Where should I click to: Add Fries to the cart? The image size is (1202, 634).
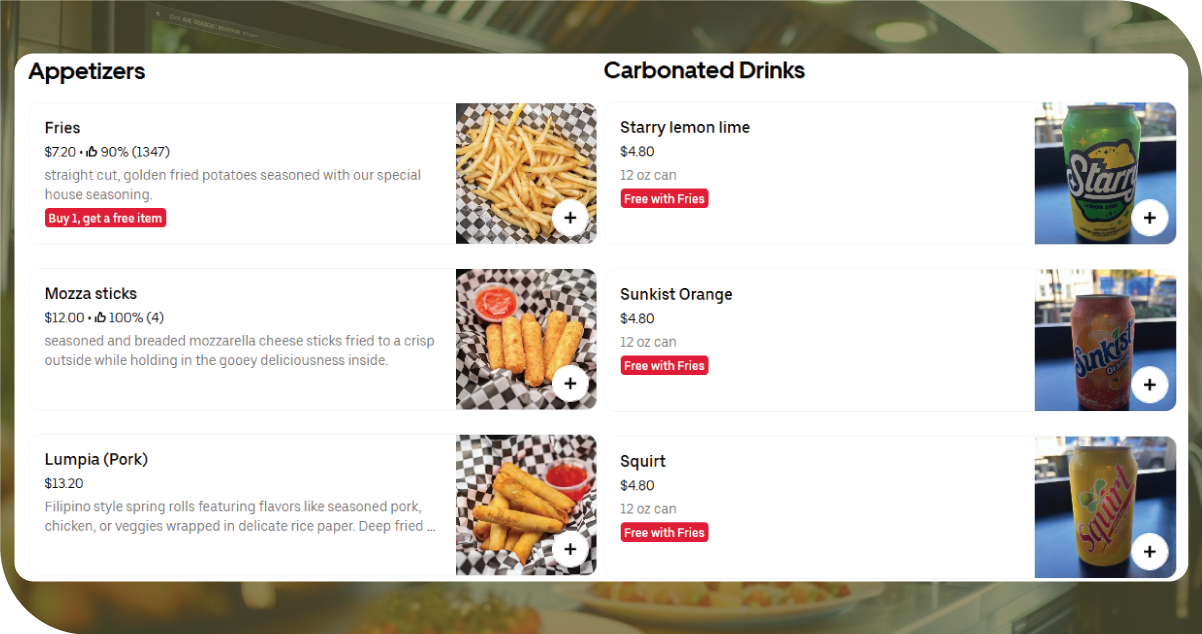(570, 217)
